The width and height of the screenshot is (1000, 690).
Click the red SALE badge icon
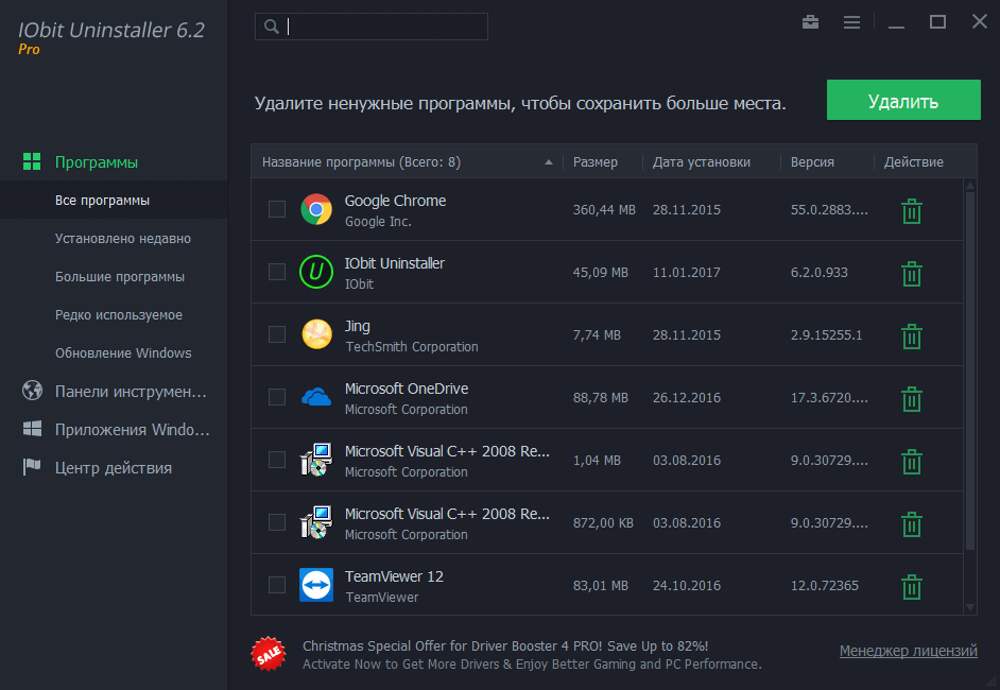268,654
